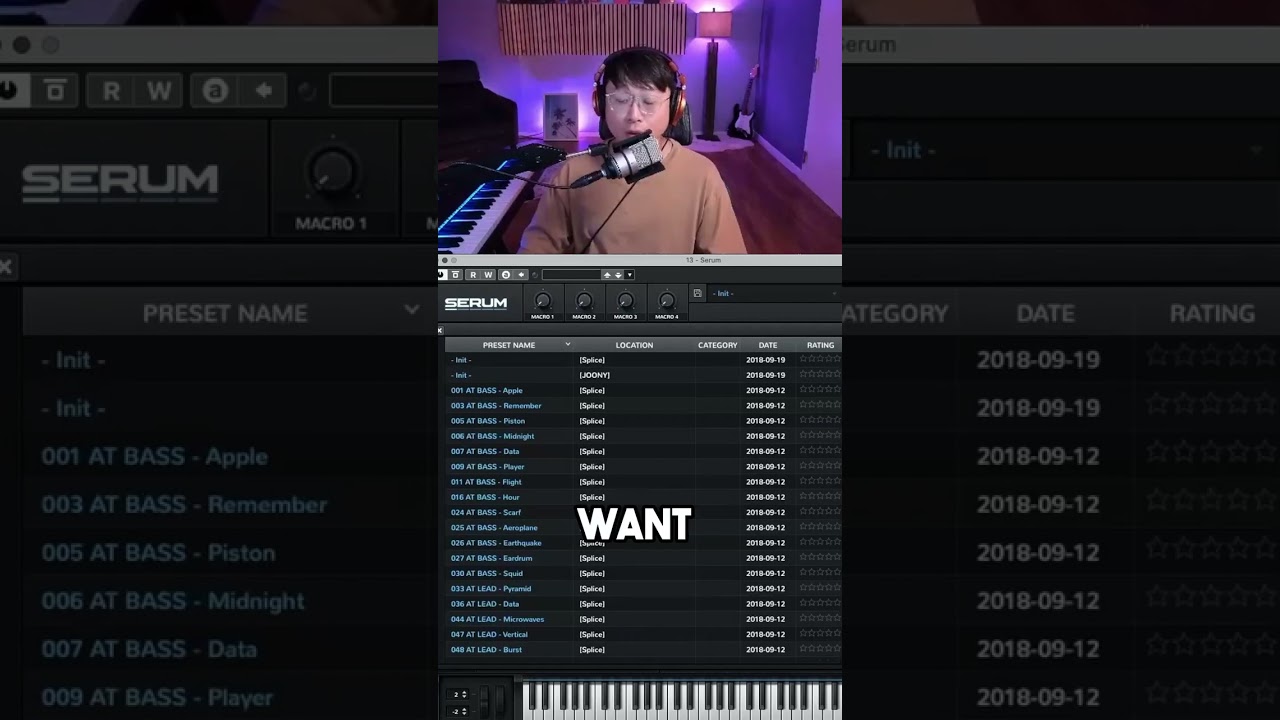
Task: Set star rating for '006 AT BASS - Midnight'
Action: pyautogui.click(x=819, y=436)
